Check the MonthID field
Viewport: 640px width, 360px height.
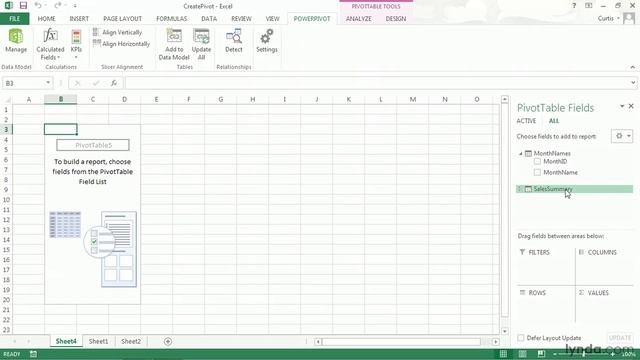(x=537, y=162)
